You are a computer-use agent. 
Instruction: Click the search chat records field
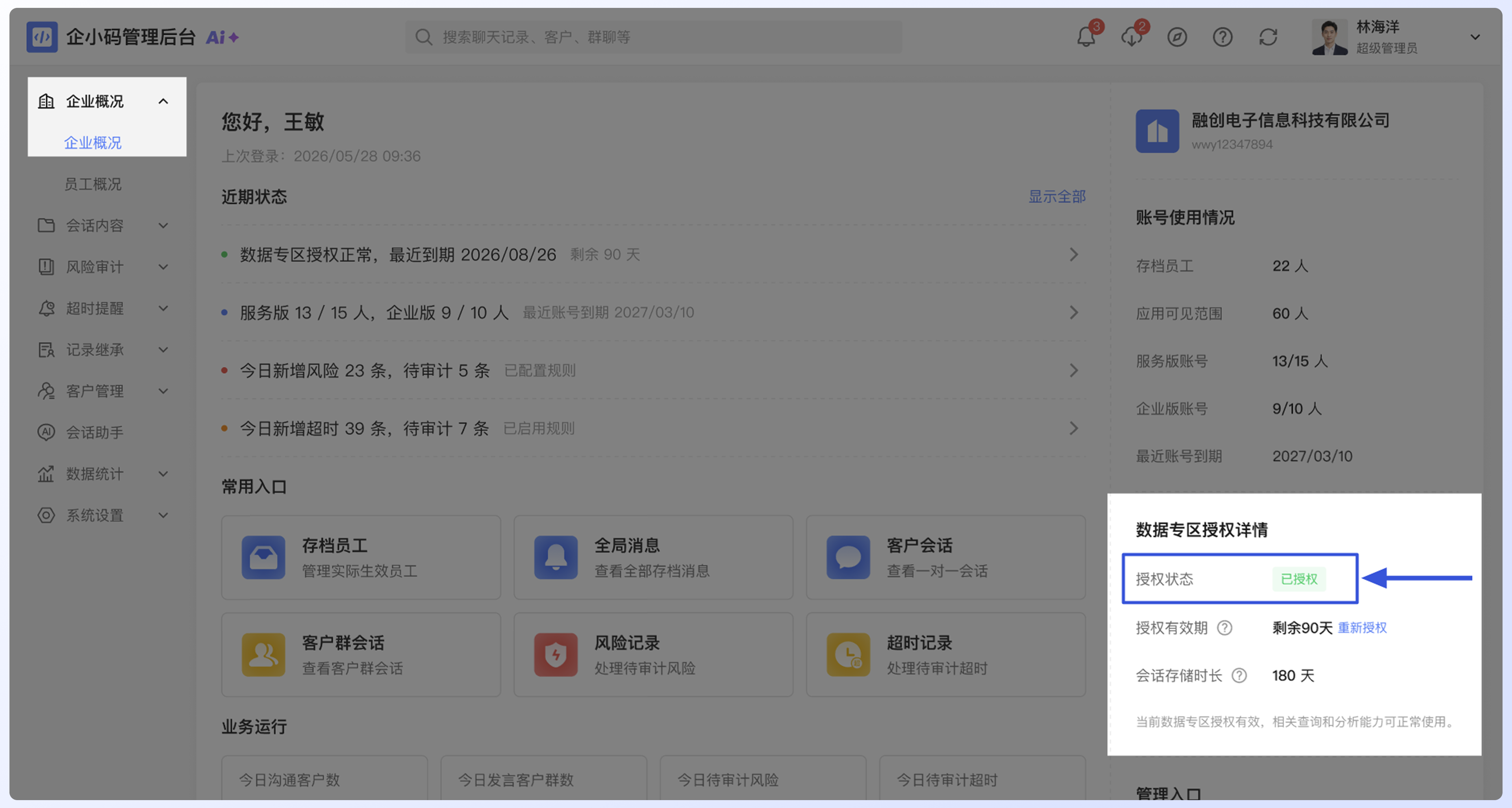point(653,37)
